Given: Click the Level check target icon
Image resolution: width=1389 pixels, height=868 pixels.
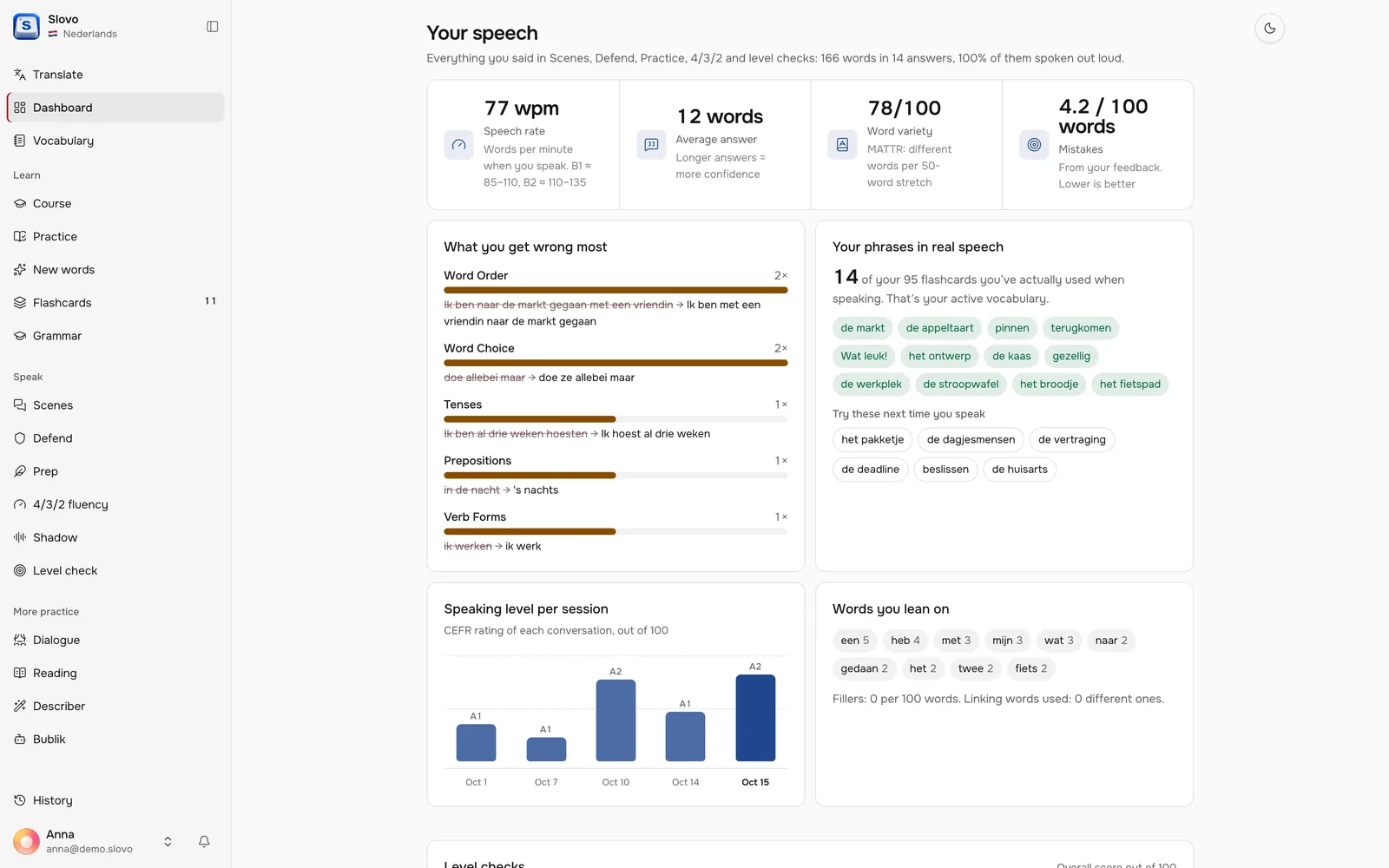Looking at the screenshot, I should 20,570.
